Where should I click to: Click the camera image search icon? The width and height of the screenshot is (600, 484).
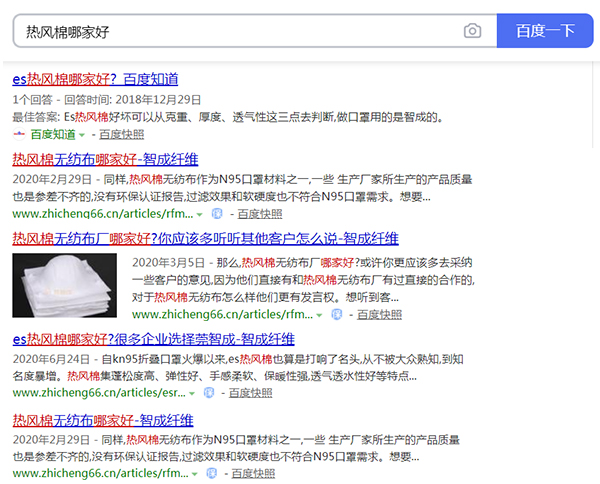click(472, 31)
